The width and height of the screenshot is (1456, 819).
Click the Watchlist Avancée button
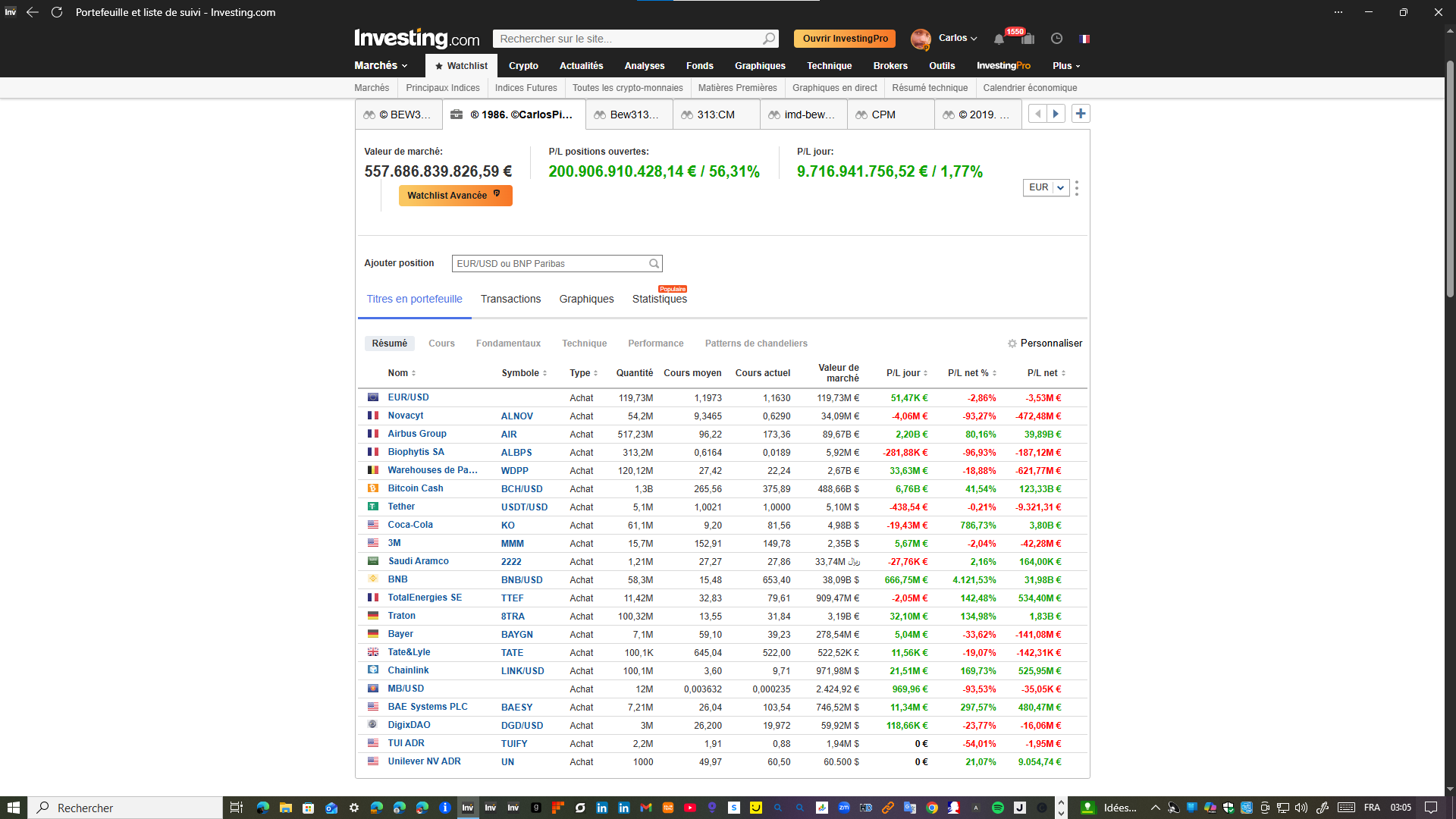coord(456,196)
